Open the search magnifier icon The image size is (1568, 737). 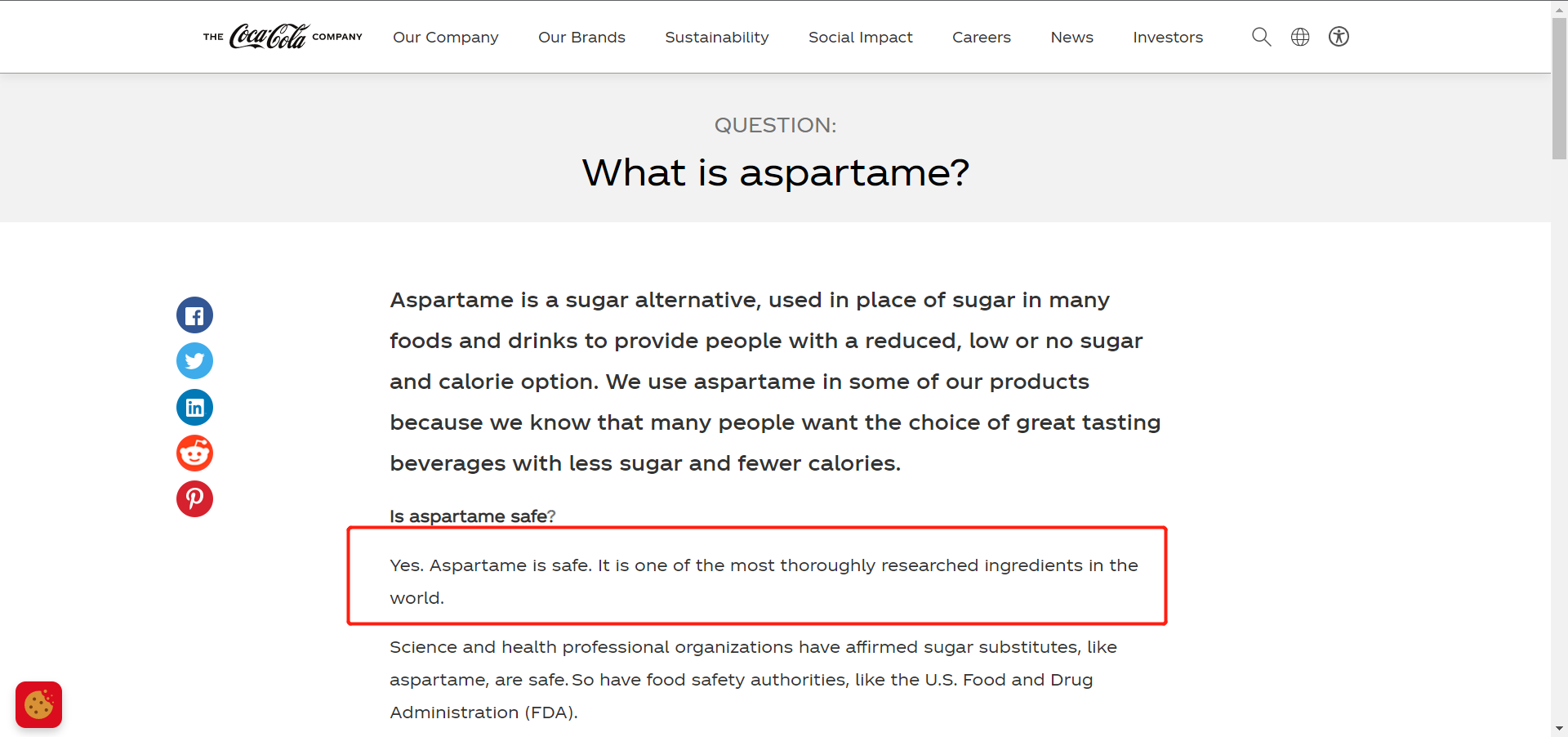point(1261,37)
